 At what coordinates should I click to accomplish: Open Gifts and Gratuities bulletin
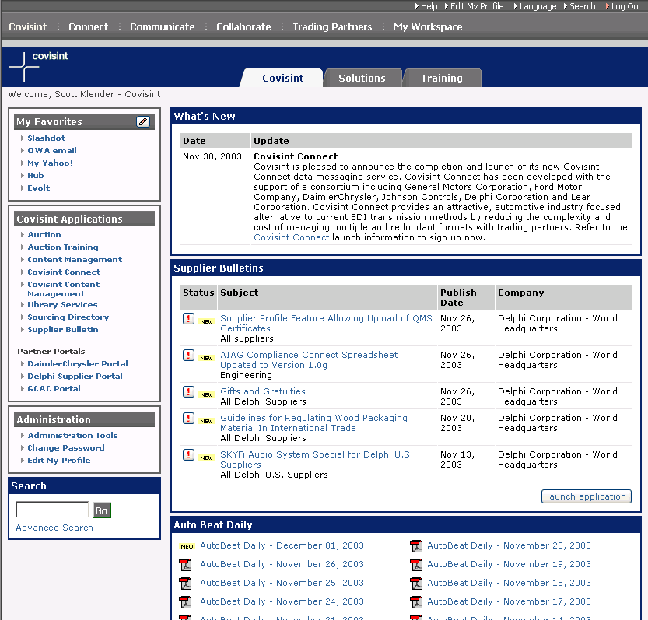(x=263, y=391)
